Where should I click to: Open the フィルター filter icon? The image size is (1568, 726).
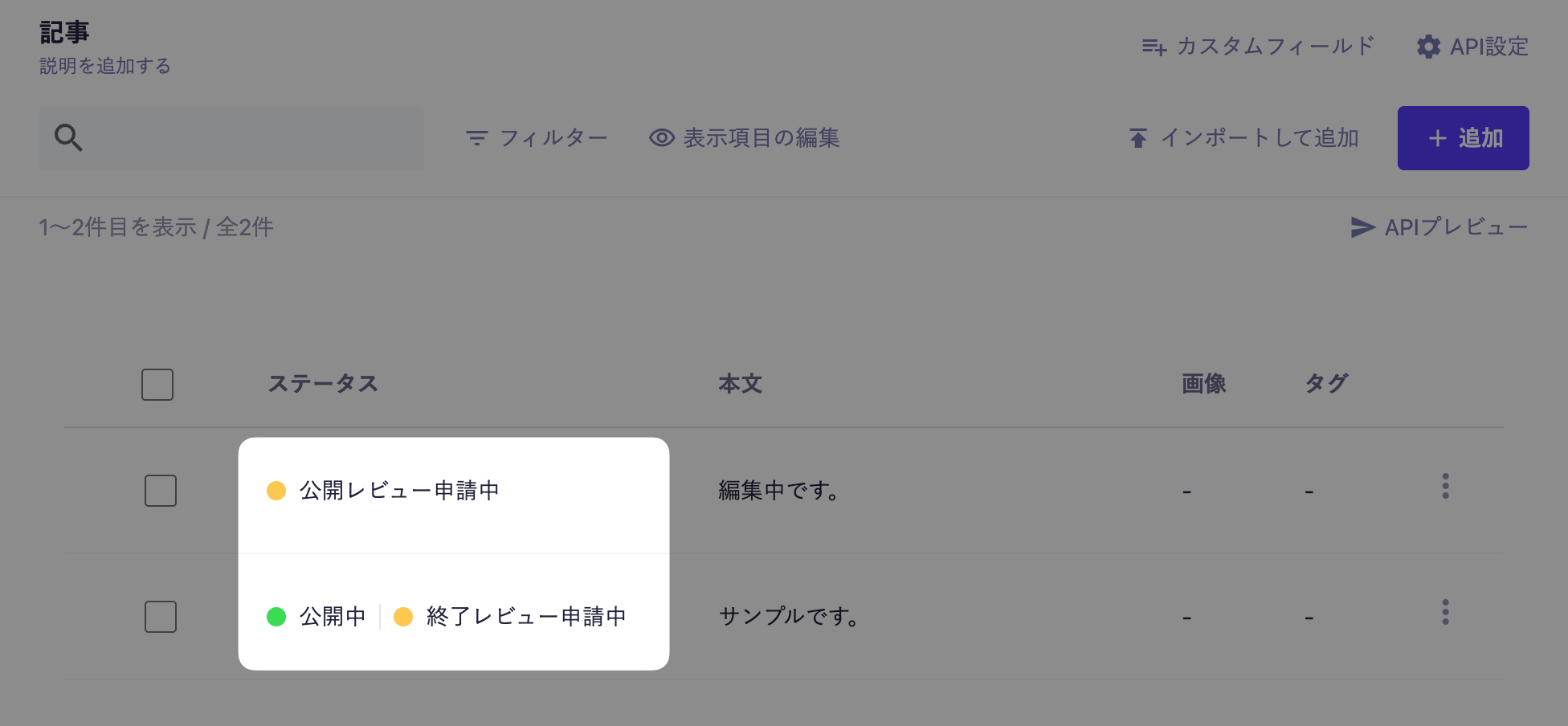tap(477, 137)
